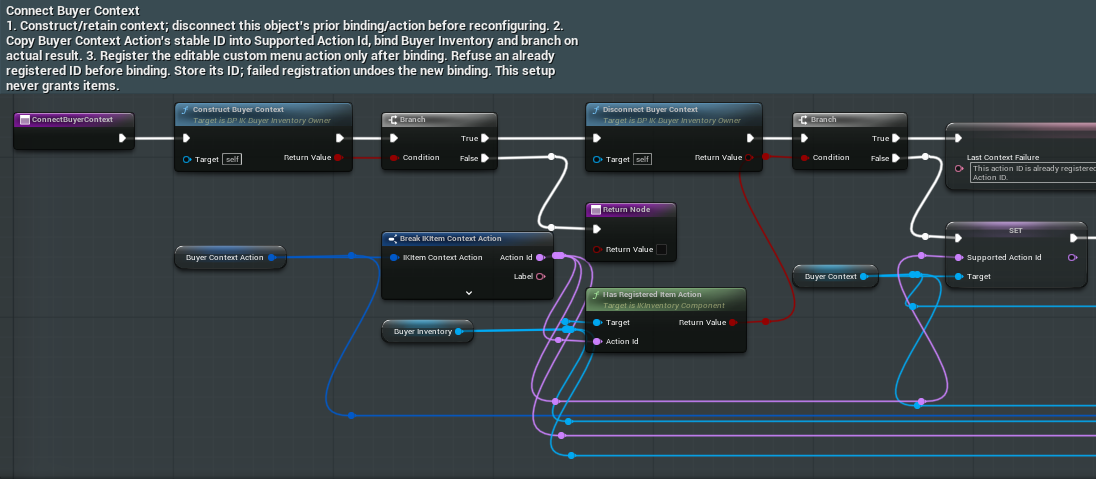This screenshot has height=479, width=1096.
Task: Select the Buyer Context Action variable node
Action: click(x=230, y=257)
